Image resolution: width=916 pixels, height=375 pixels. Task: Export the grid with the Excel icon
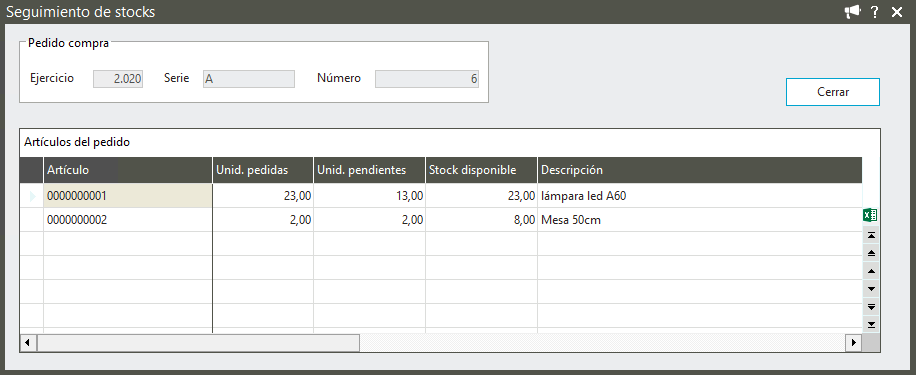tap(870, 215)
